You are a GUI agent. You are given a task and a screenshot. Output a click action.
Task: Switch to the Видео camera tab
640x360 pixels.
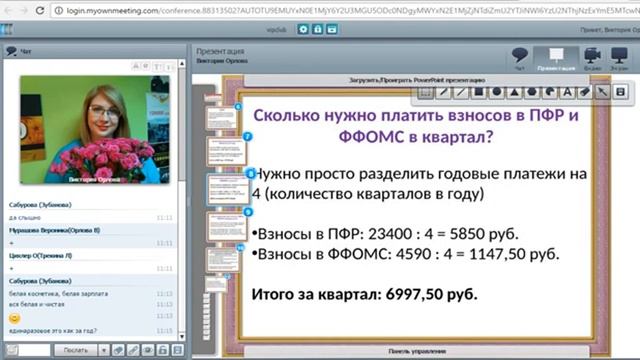click(592, 59)
